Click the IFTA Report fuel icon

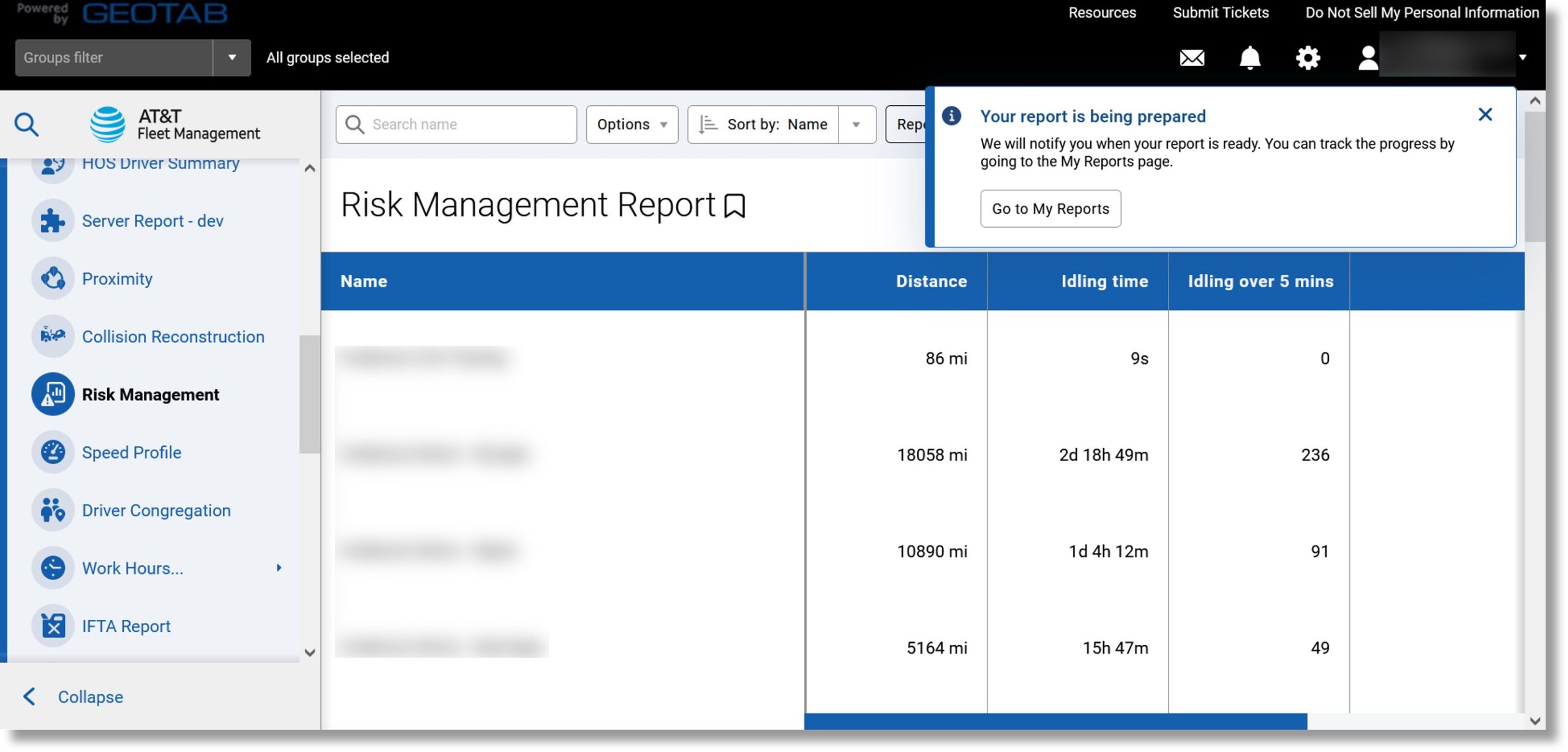coord(53,626)
